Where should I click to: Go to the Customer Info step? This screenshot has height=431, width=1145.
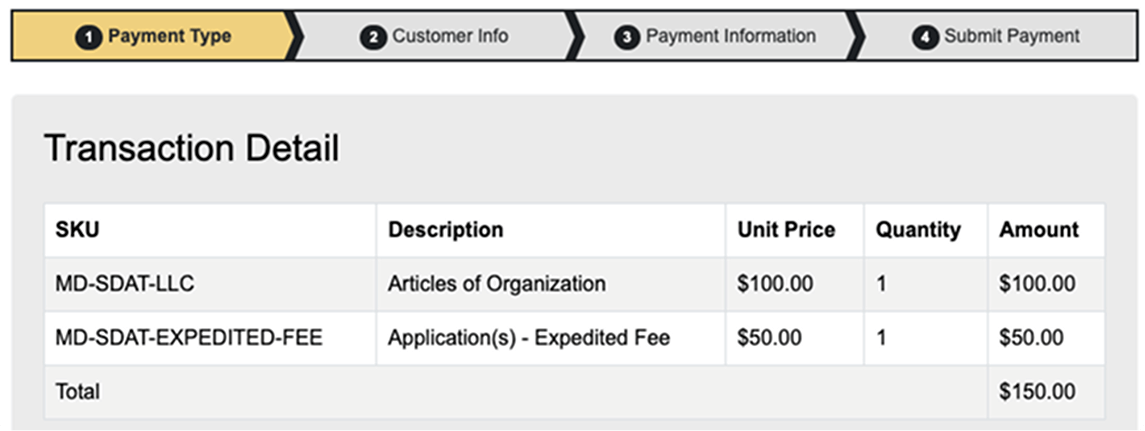click(x=435, y=36)
